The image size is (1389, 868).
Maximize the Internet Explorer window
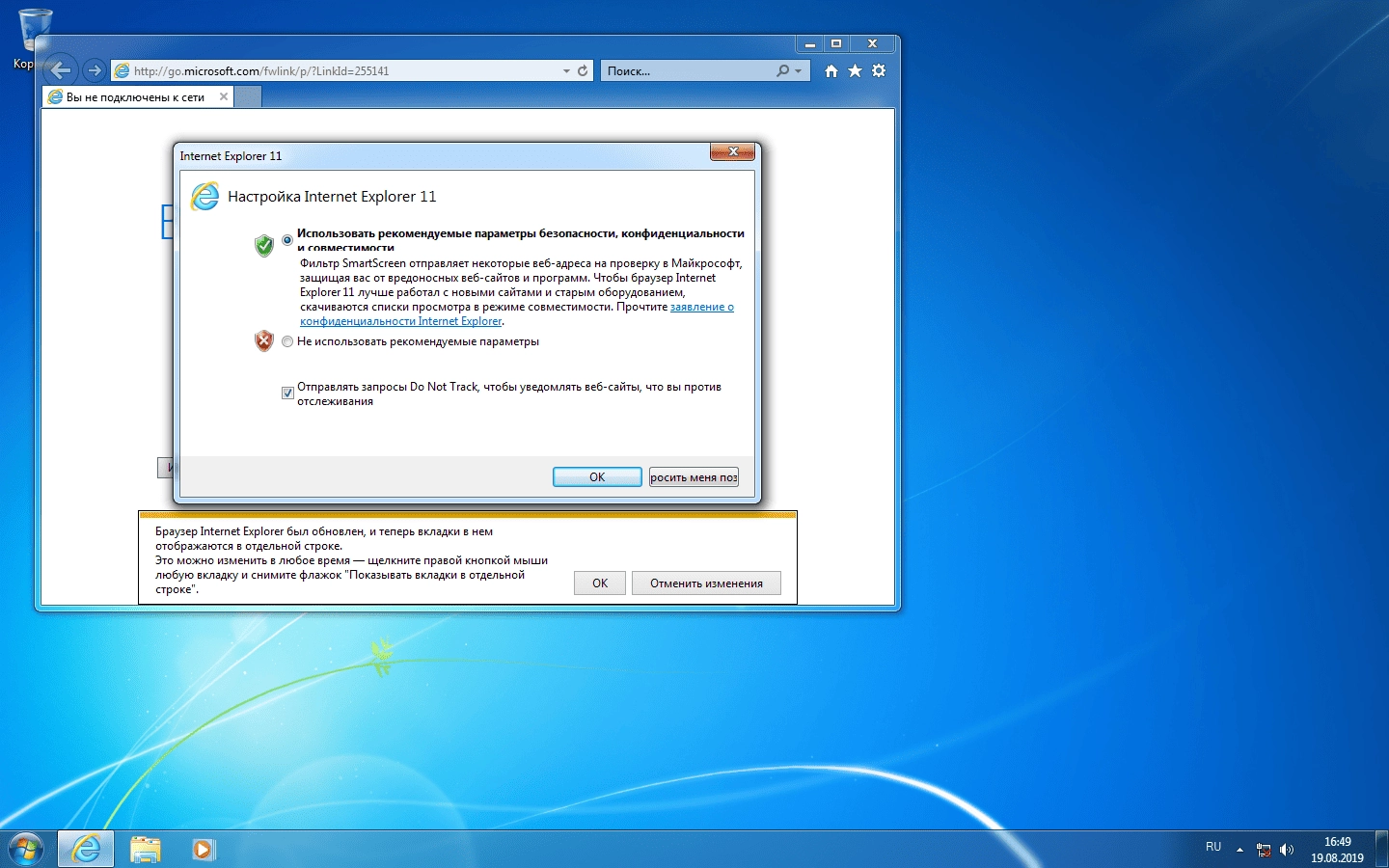[x=836, y=43]
